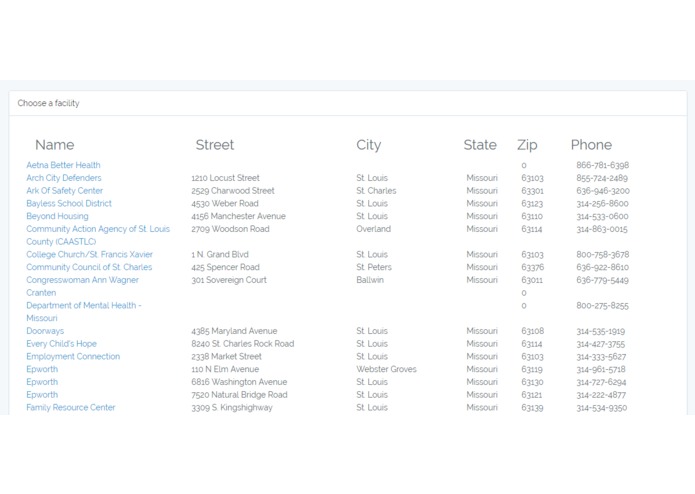
Task: Click street cell '3309 S. Kingshighway'
Action: pyautogui.click(x=232, y=408)
